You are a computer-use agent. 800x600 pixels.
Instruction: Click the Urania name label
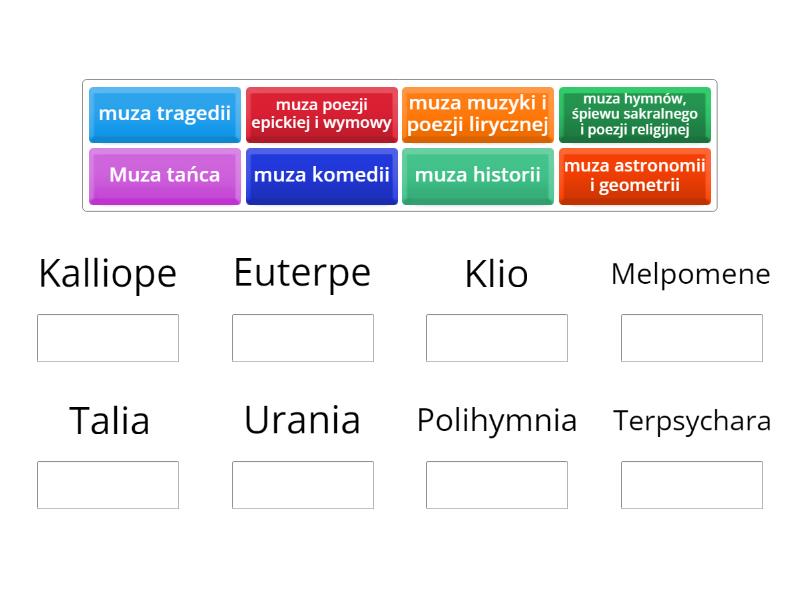302,420
